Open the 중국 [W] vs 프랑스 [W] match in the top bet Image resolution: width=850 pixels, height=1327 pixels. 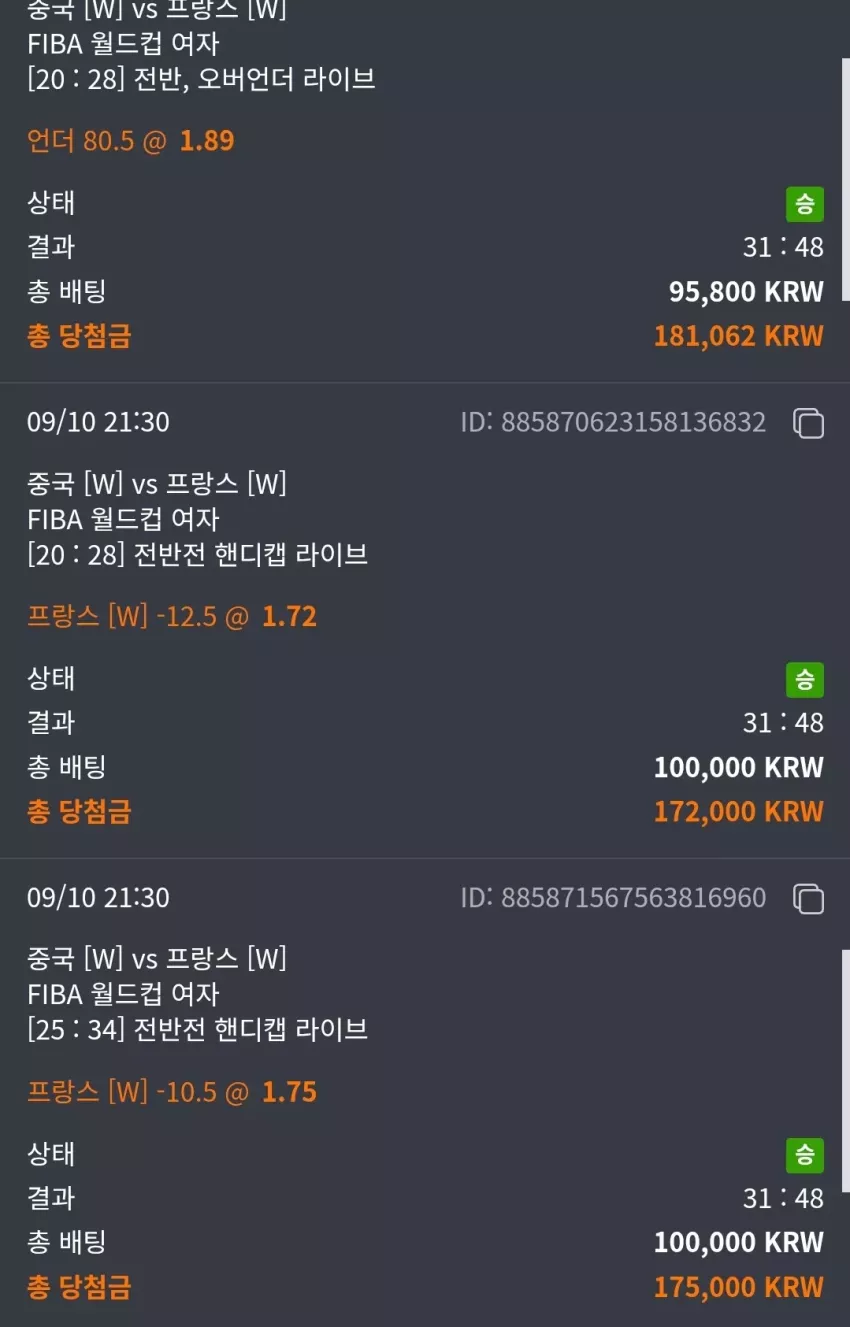157,11
